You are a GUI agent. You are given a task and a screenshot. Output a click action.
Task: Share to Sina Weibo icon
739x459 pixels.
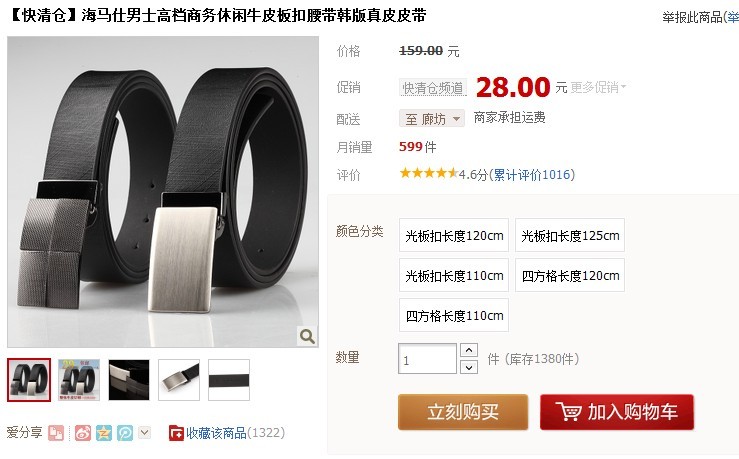83,433
